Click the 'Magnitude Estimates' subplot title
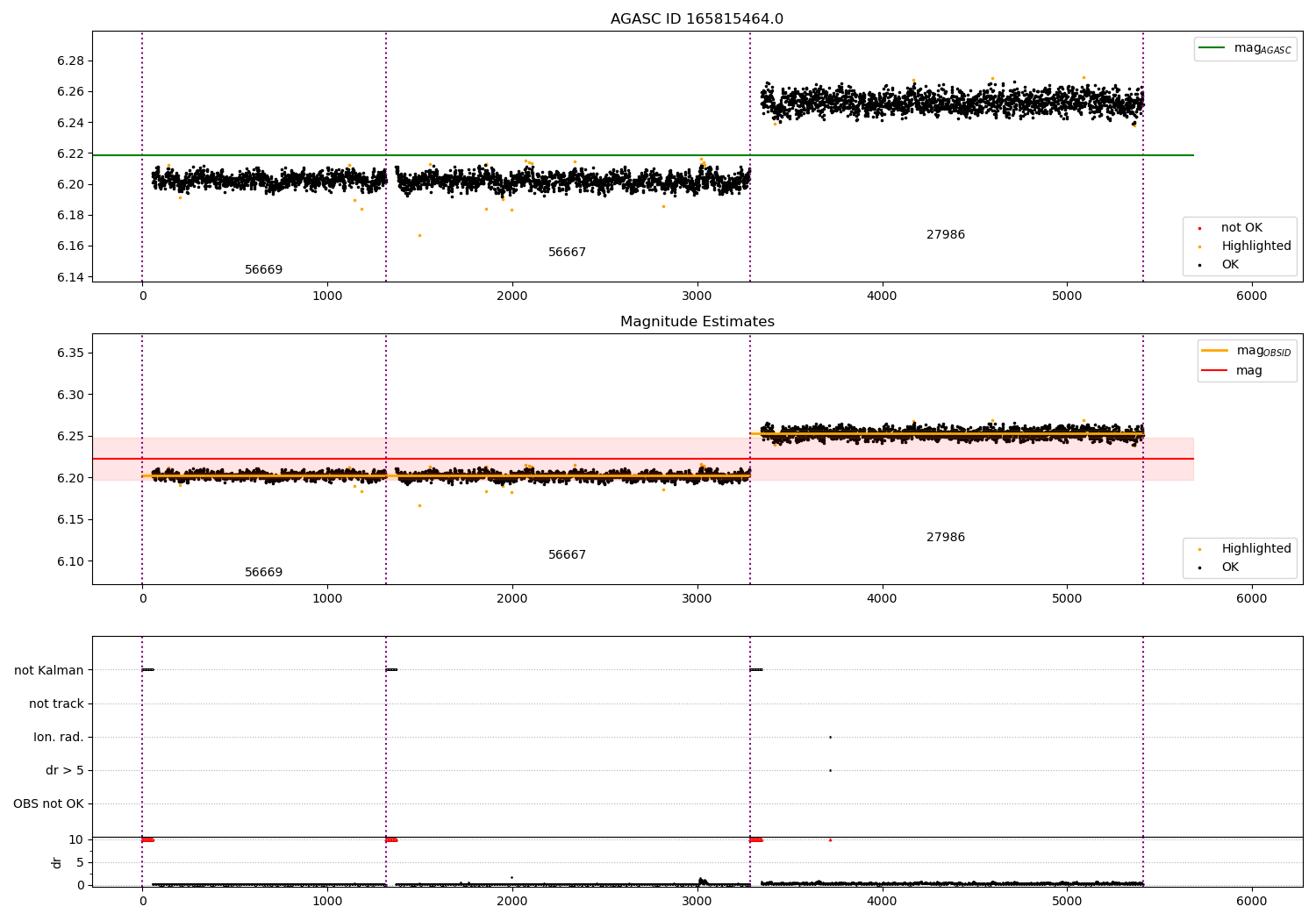Screen dimensions: 1316x921 click(x=697, y=322)
